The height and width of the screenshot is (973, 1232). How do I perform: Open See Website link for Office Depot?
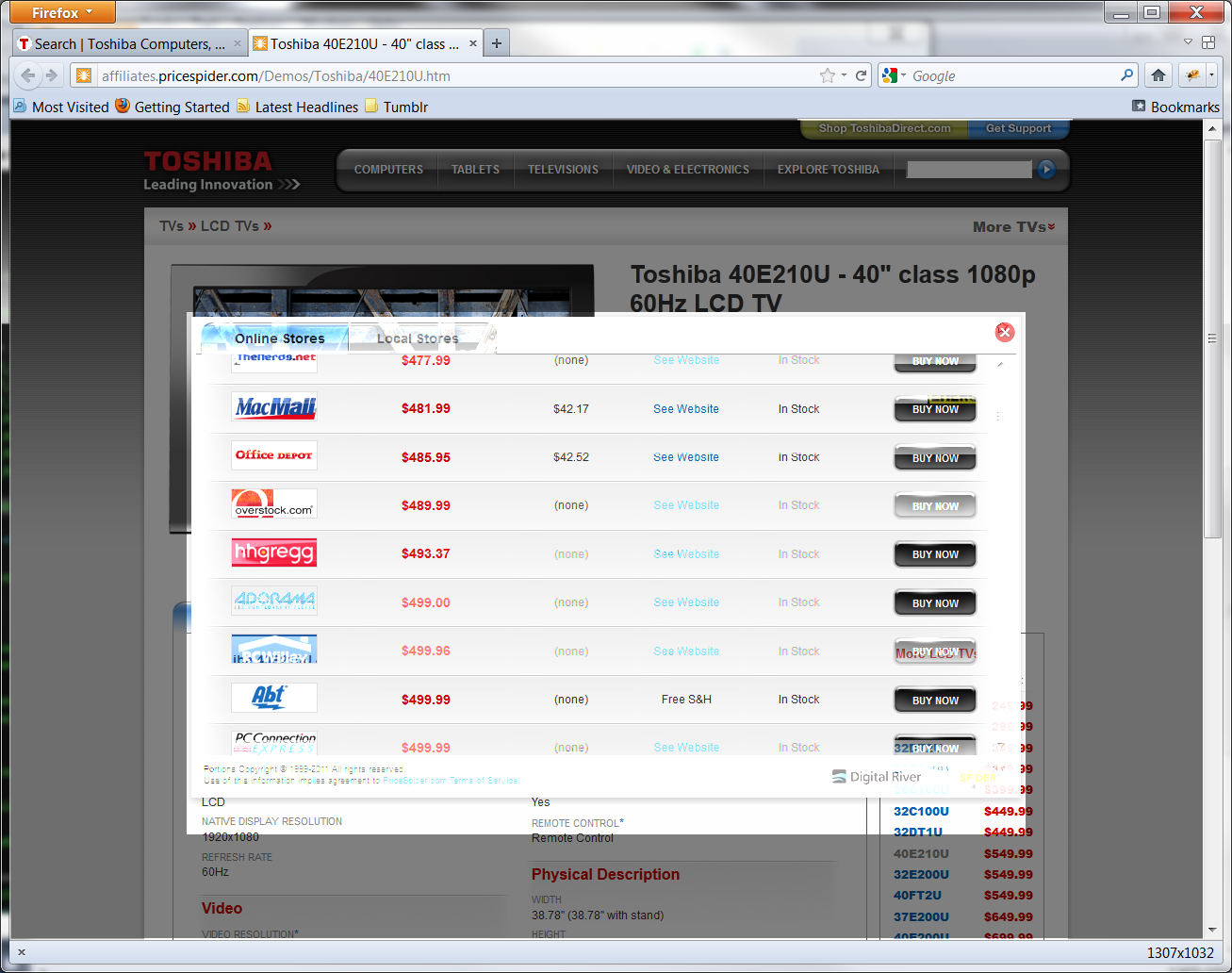[686, 457]
